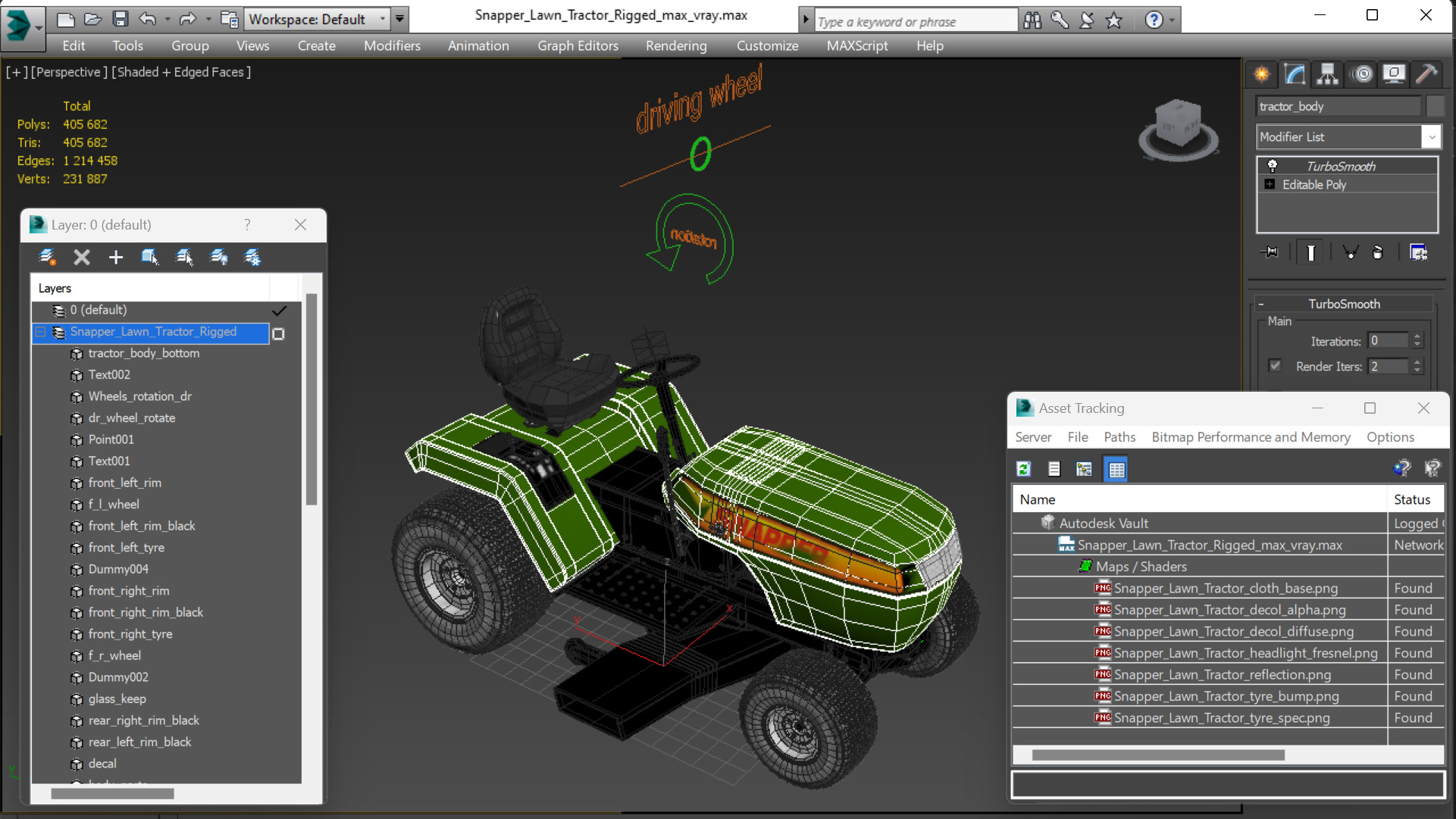Click Refresh icon in Asset Tracking toolbar

pos(1023,469)
